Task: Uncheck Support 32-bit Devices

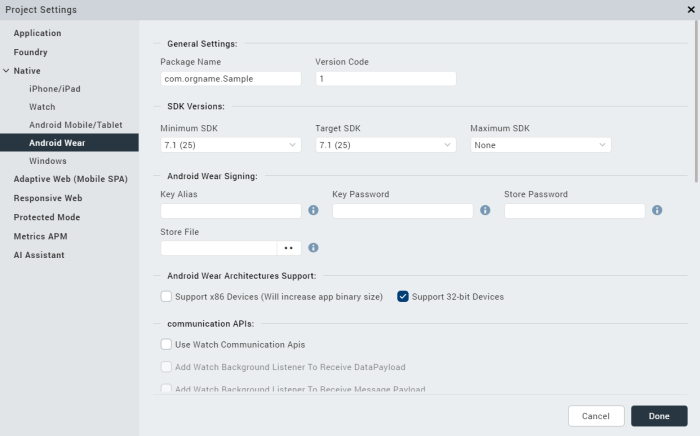Action: 403,296
